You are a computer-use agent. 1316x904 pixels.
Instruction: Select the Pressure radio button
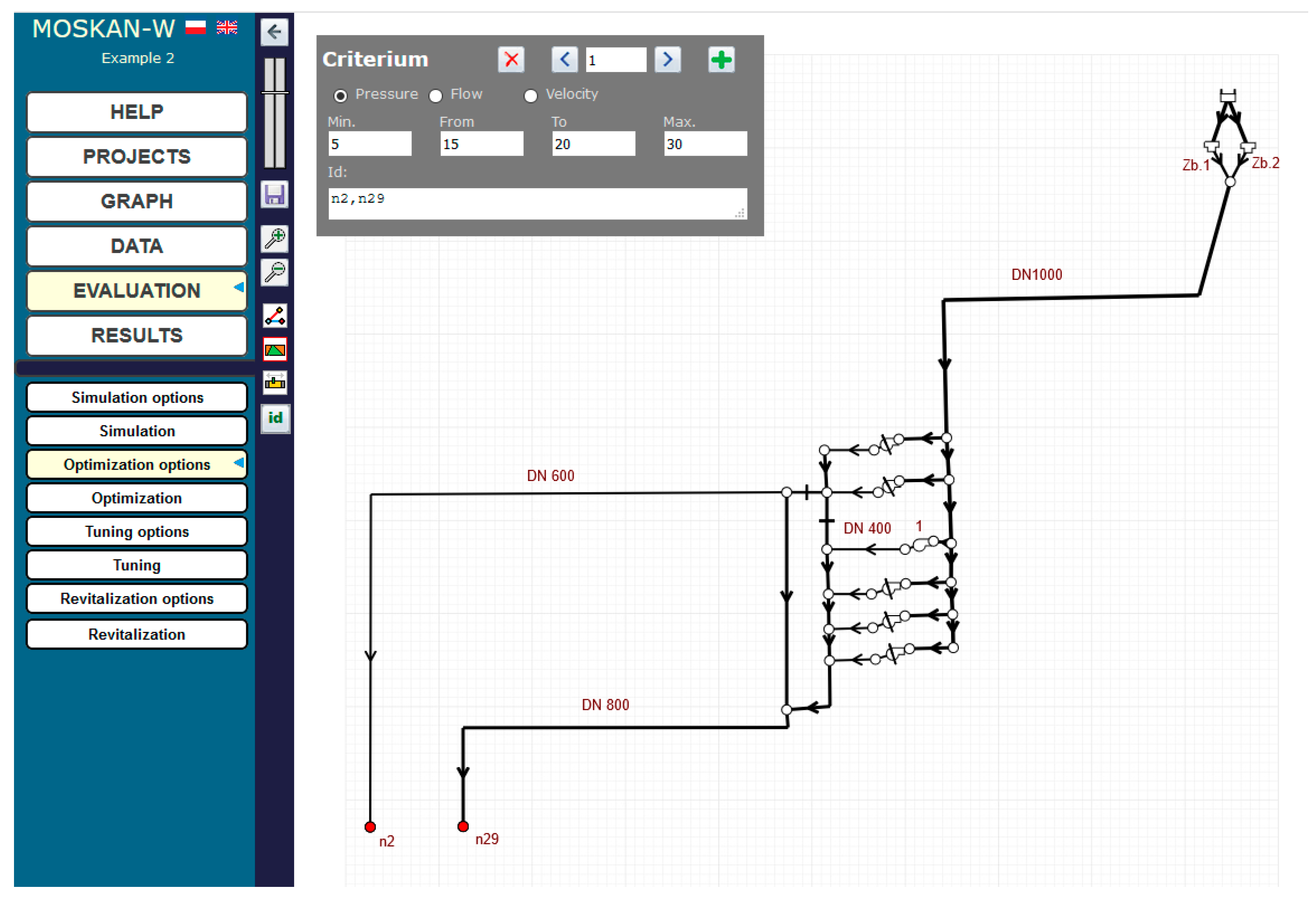coord(340,96)
